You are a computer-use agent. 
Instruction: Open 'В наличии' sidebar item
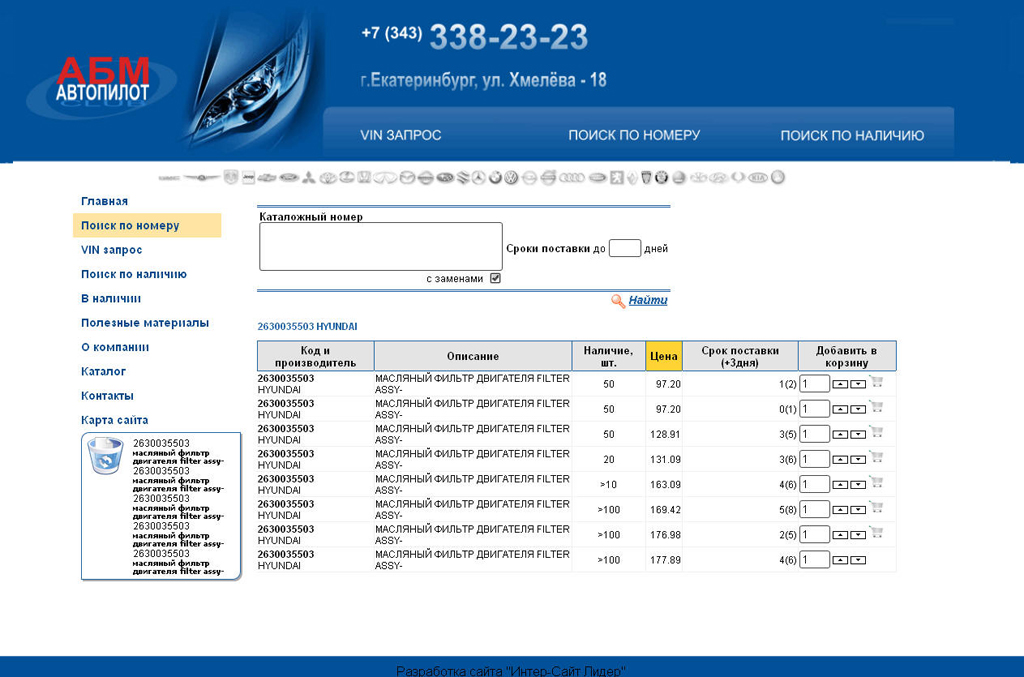(x=111, y=298)
